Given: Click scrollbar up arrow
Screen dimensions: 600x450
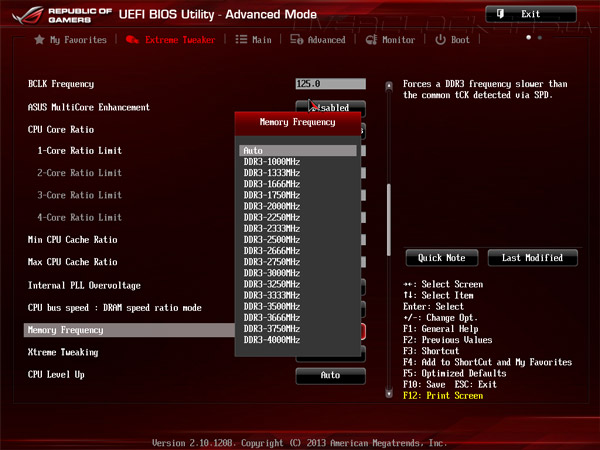Looking at the screenshot, I should click(389, 86).
